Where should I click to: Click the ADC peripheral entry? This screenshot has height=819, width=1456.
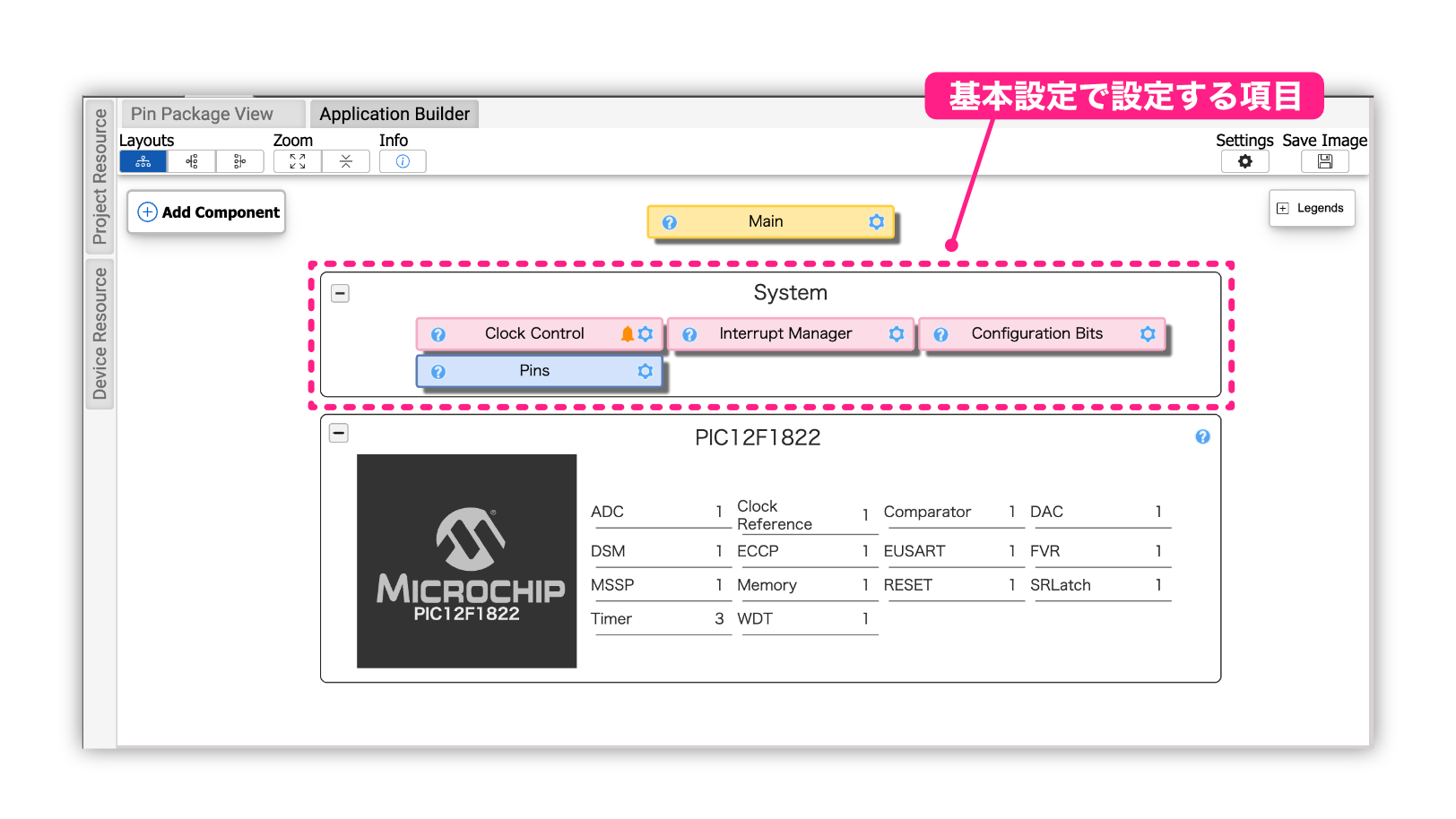(x=659, y=513)
